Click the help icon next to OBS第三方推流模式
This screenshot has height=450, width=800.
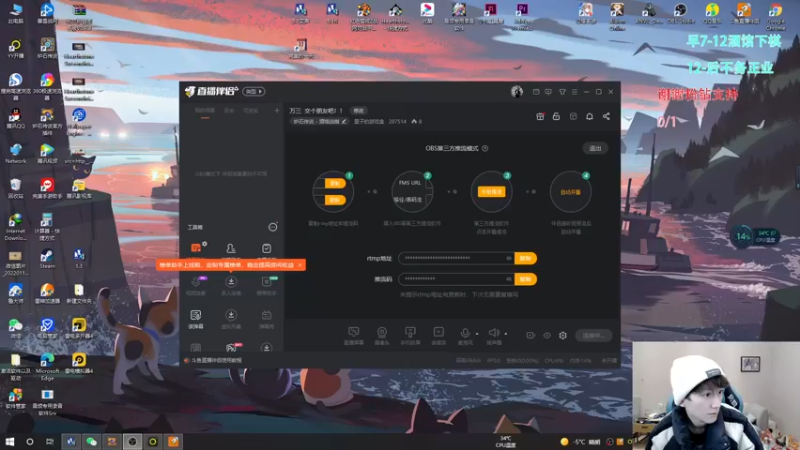[x=485, y=148]
